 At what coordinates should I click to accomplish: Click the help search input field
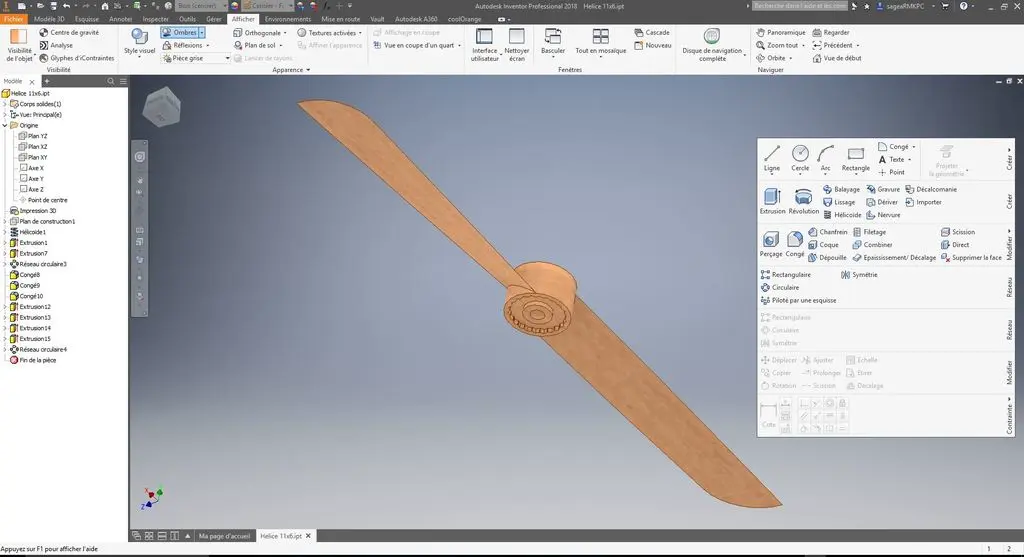tap(800, 6)
